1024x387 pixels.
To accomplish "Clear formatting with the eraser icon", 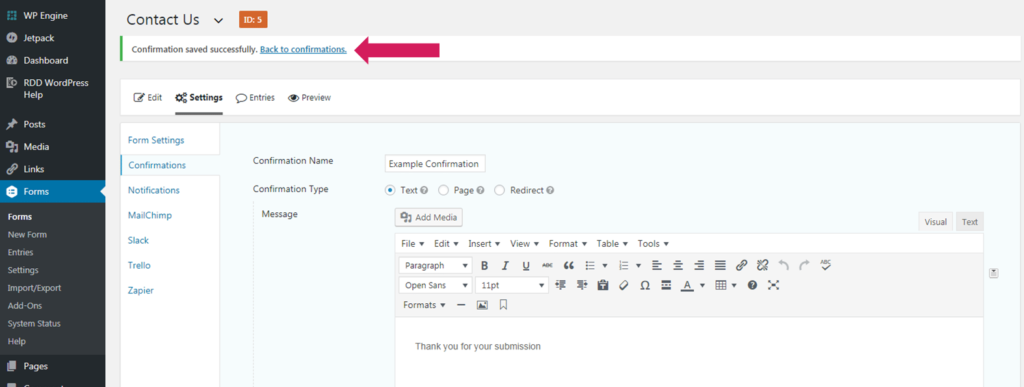I will click(624, 285).
